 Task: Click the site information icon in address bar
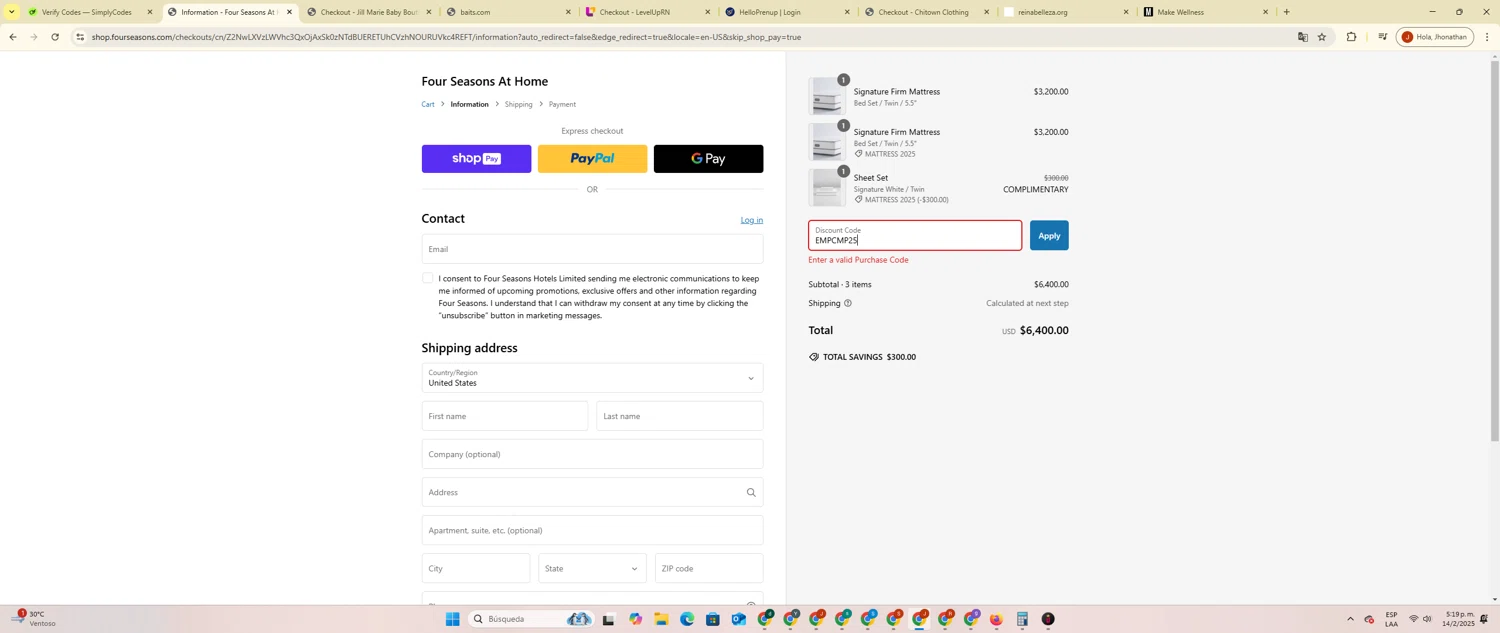tap(80, 37)
